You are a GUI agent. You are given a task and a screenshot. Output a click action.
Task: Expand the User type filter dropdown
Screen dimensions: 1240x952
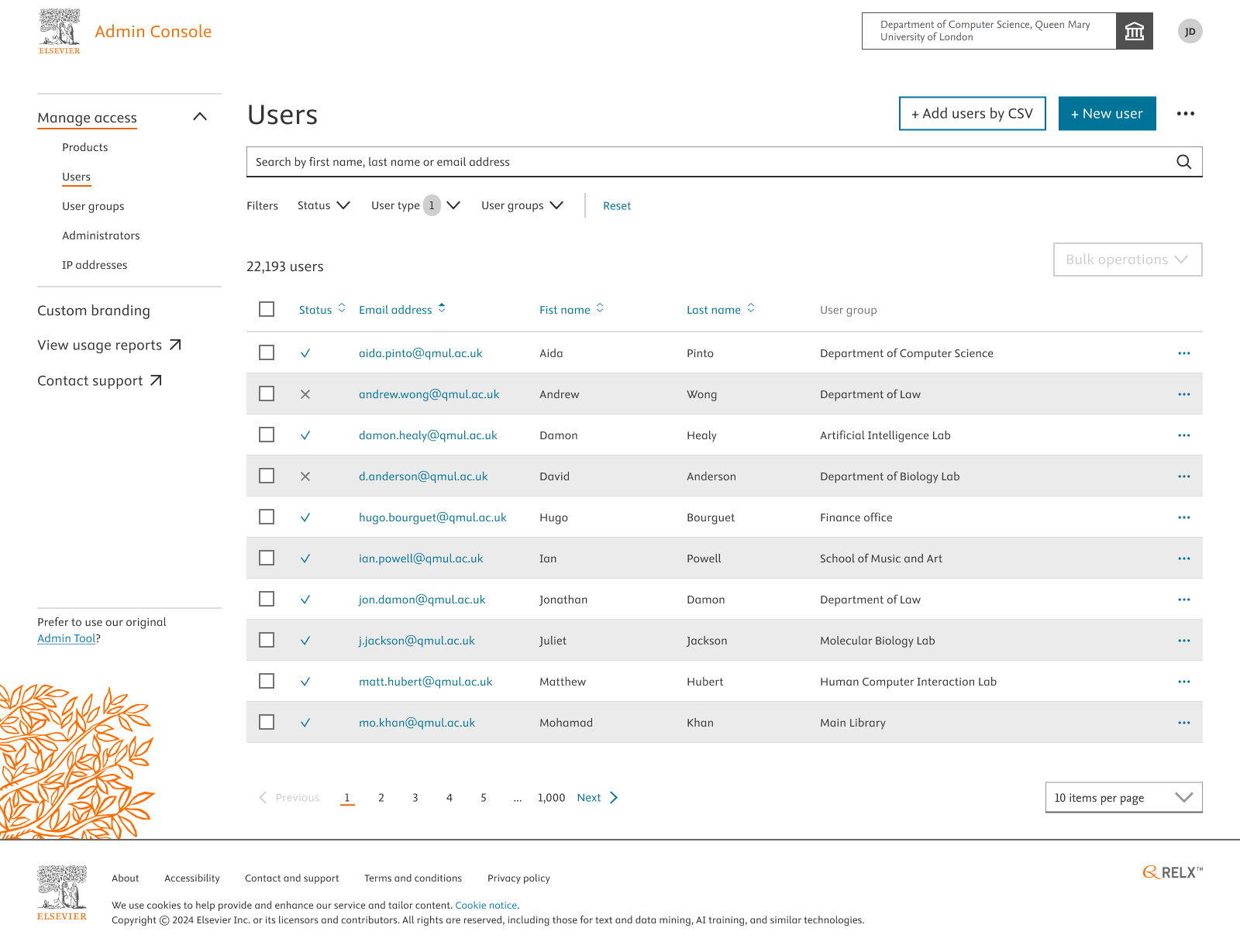point(416,205)
